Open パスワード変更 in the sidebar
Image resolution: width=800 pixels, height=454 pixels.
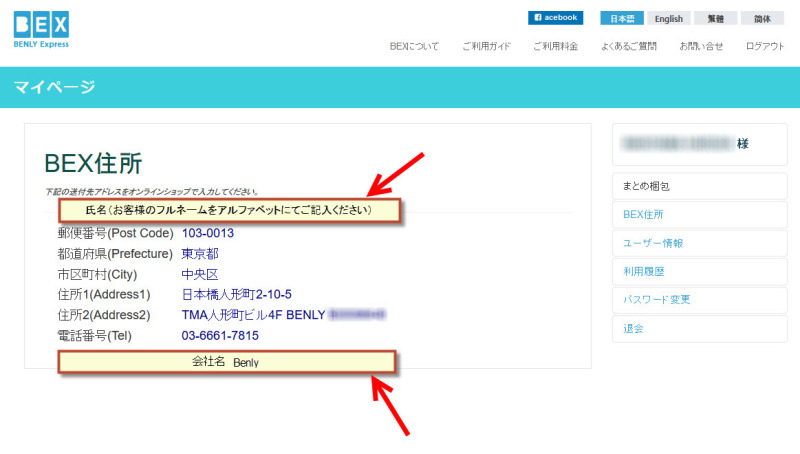click(699, 300)
